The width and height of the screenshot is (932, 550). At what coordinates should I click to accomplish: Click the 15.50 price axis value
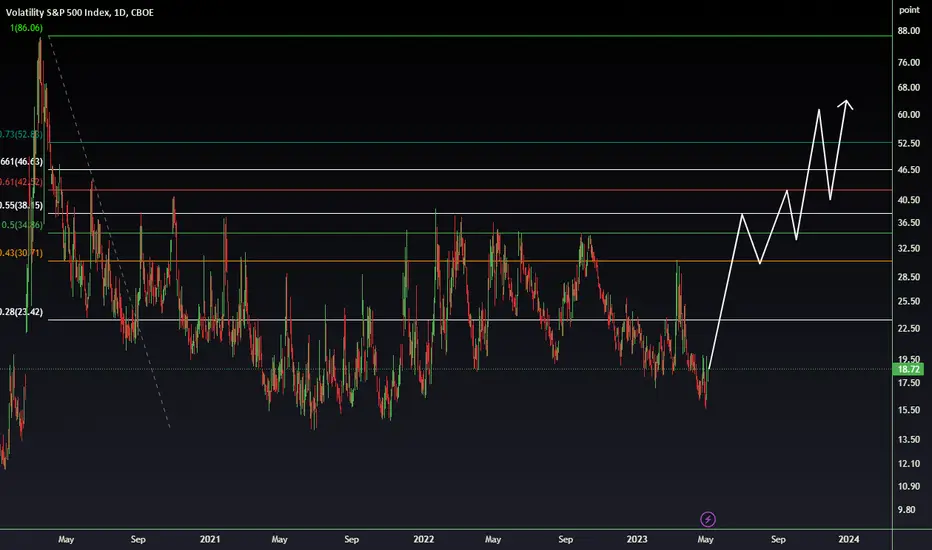(x=908, y=410)
